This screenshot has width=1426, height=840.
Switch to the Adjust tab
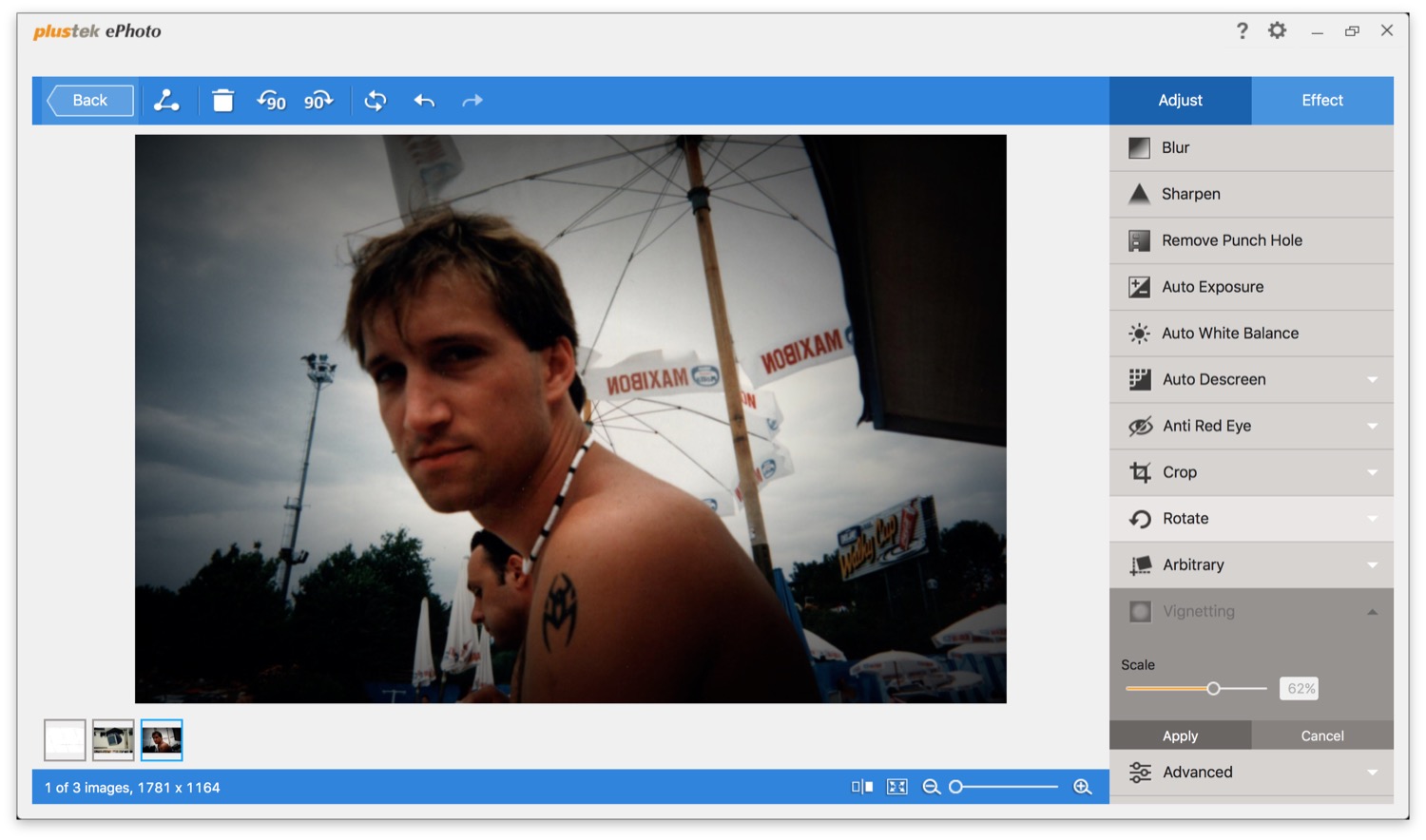(x=1180, y=101)
